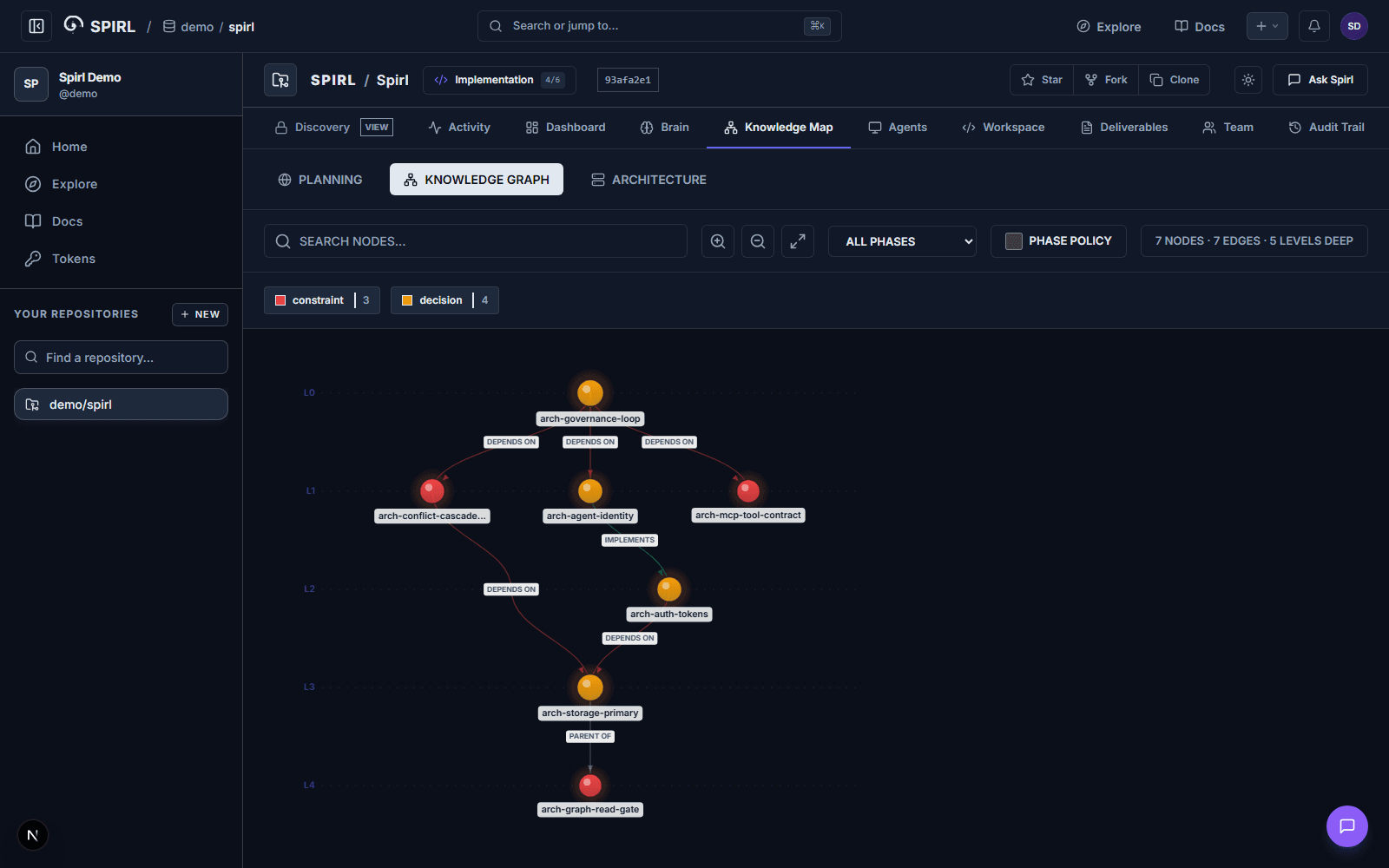Open Docs in the sidebar
The height and width of the screenshot is (868, 1389).
[x=121, y=221]
